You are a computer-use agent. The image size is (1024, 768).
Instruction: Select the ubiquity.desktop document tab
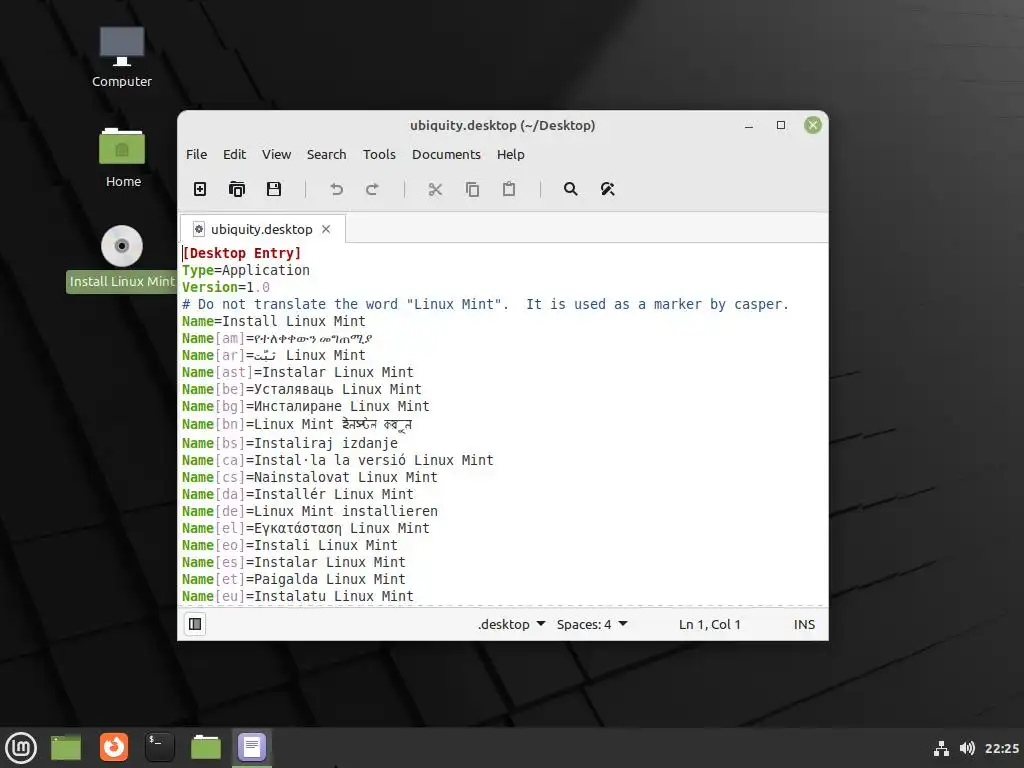pos(262,229)
